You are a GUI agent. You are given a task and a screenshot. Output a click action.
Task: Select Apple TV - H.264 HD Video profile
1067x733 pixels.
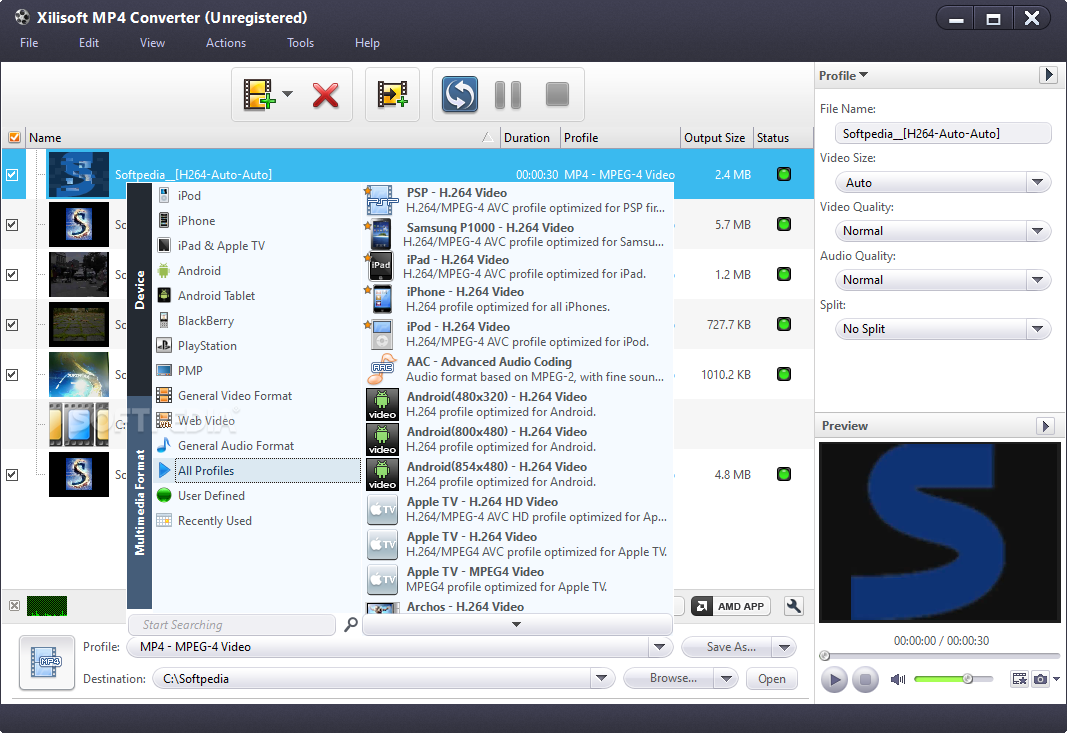[x=517, y=509]
